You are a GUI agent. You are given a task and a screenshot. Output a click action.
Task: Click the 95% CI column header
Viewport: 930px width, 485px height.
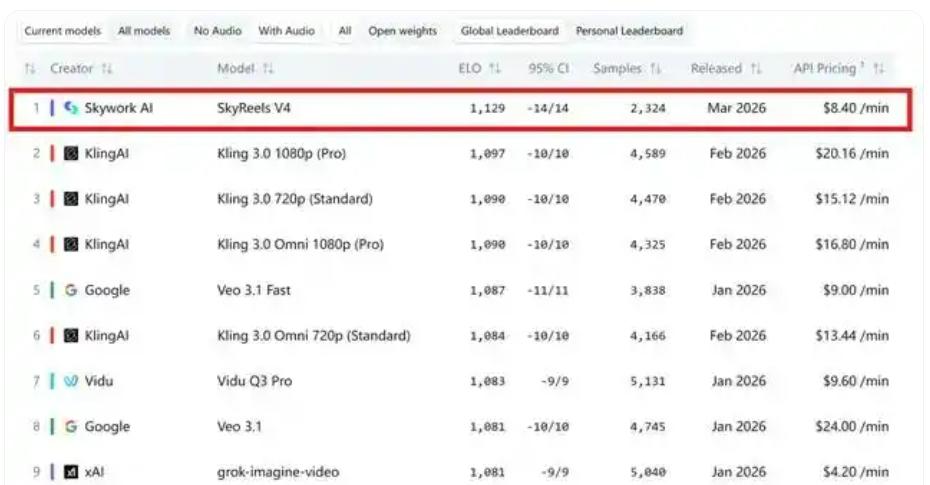click(x=549, y=69)
